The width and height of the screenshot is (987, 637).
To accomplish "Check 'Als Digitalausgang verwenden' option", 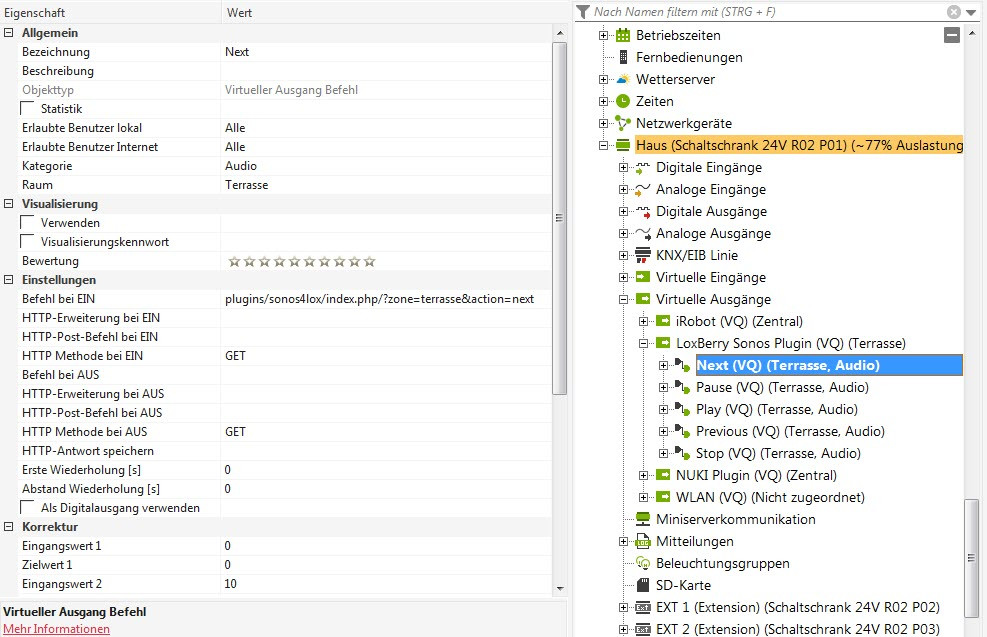I will tap(28, 507).
